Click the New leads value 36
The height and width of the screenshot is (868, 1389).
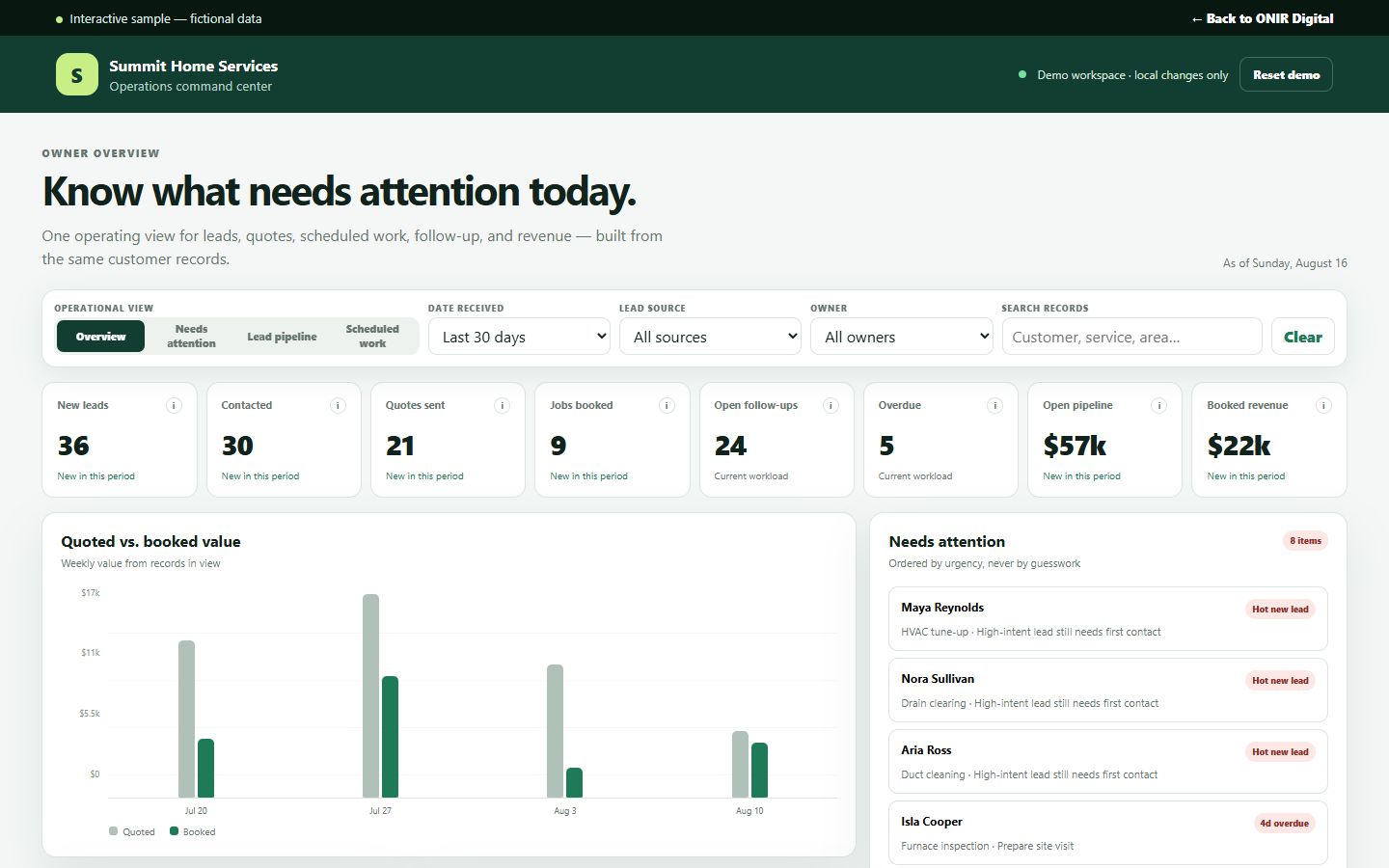[x=73, y=446]
